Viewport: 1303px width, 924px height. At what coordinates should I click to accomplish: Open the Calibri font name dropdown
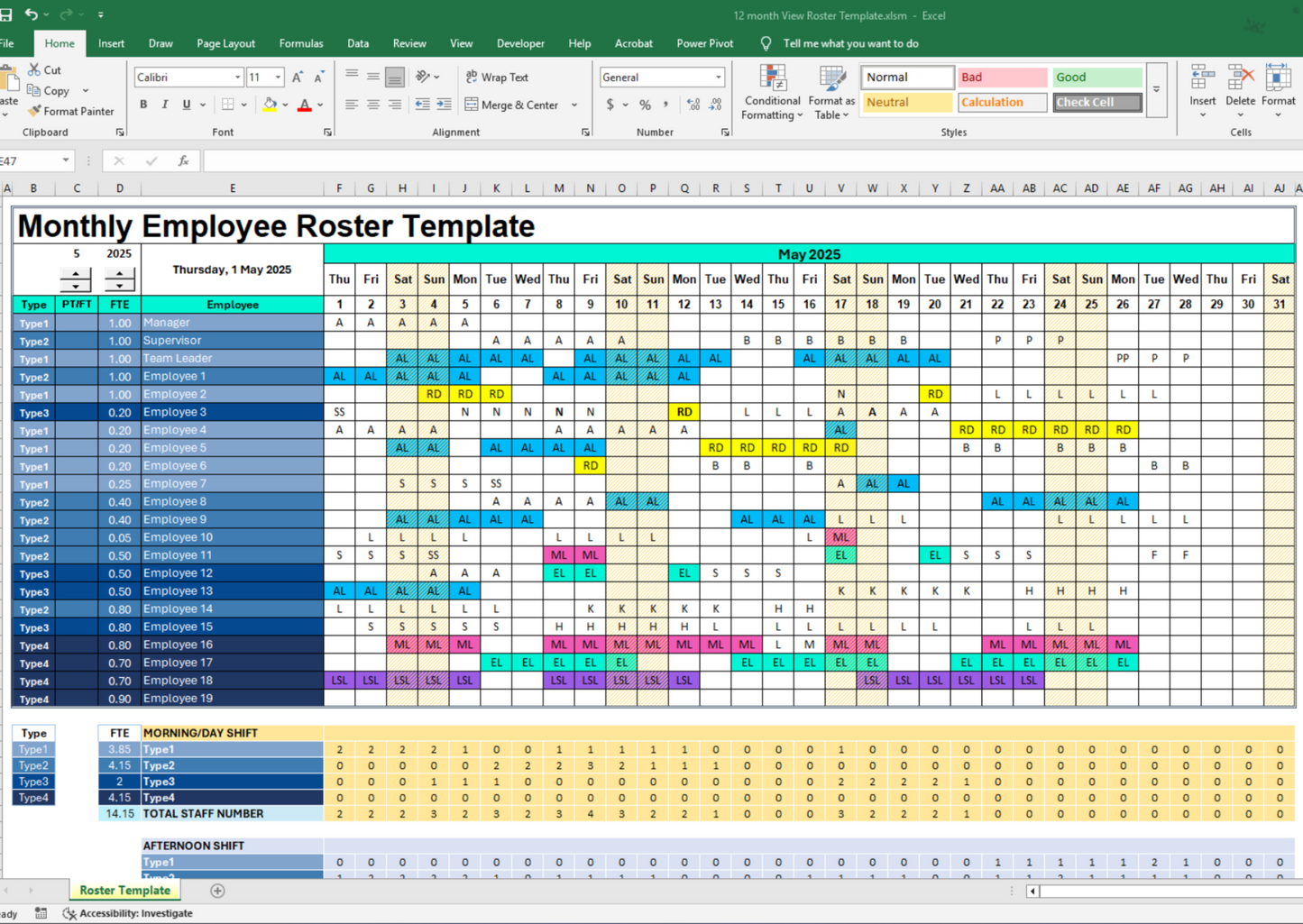tap(238, 78)
